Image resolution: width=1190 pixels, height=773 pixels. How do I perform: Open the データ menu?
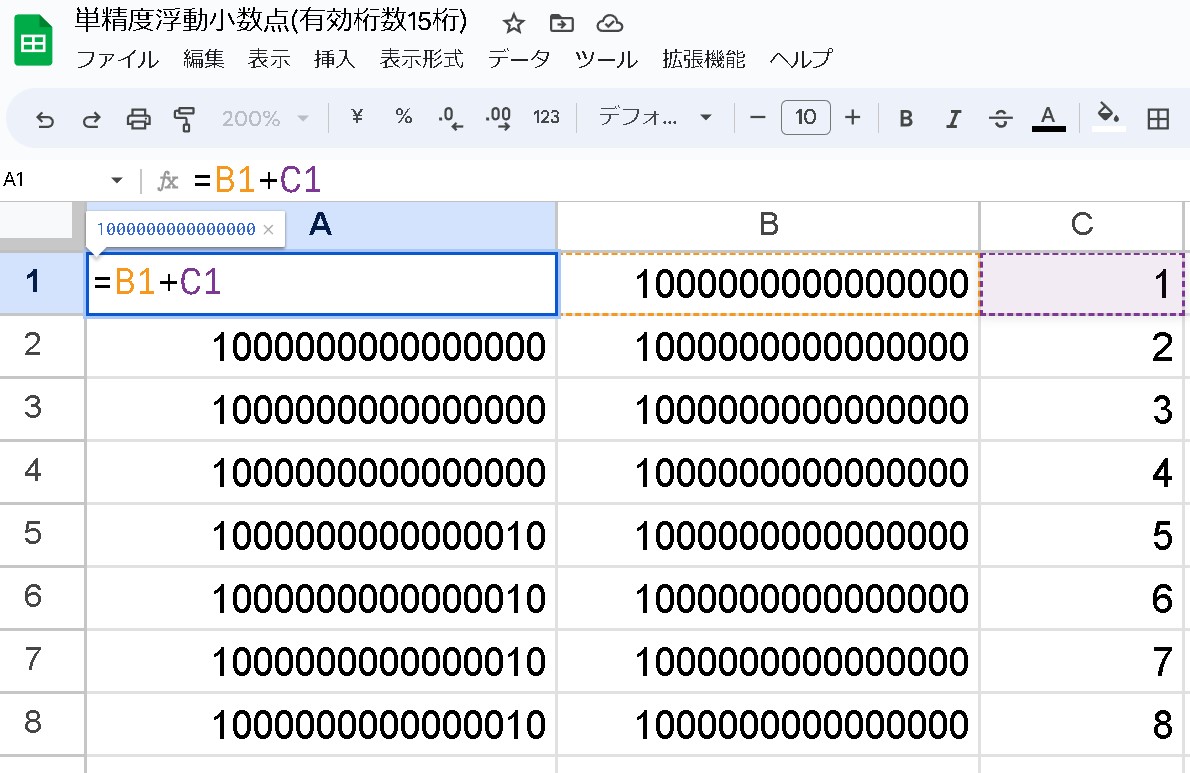[x=519, y=59]
